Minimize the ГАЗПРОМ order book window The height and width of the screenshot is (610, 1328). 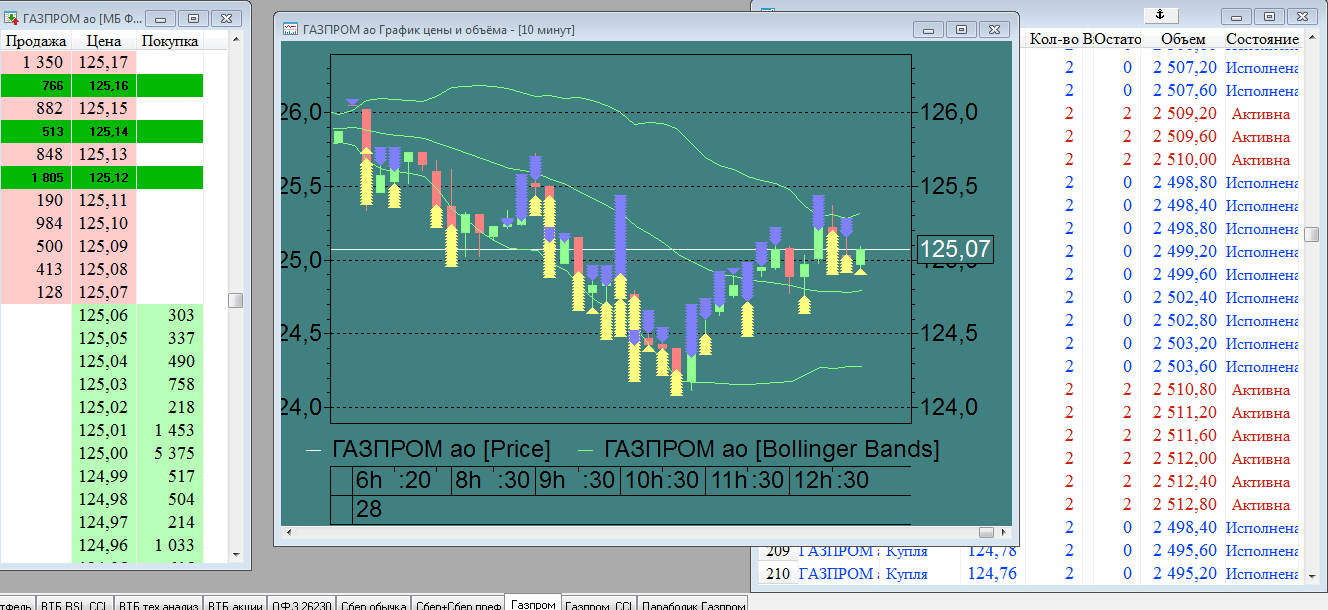pos(162,18)
